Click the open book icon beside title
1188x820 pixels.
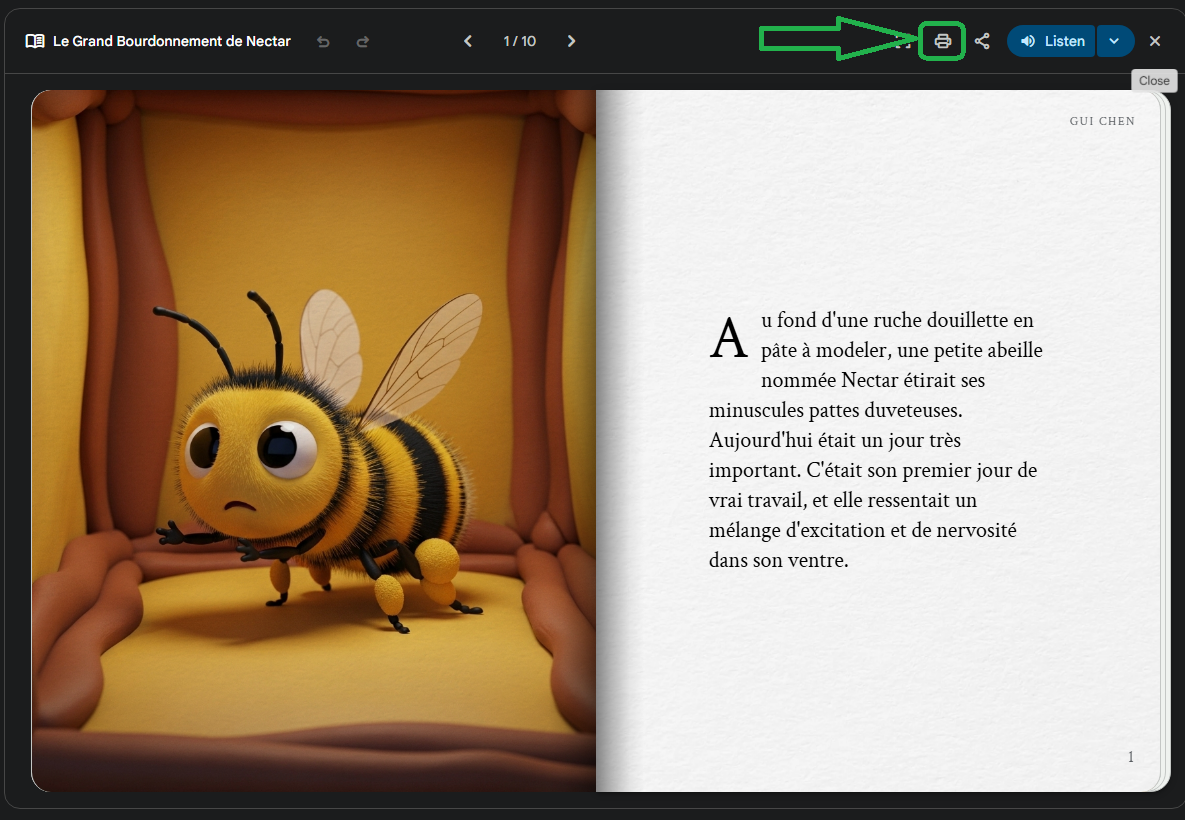35,41
